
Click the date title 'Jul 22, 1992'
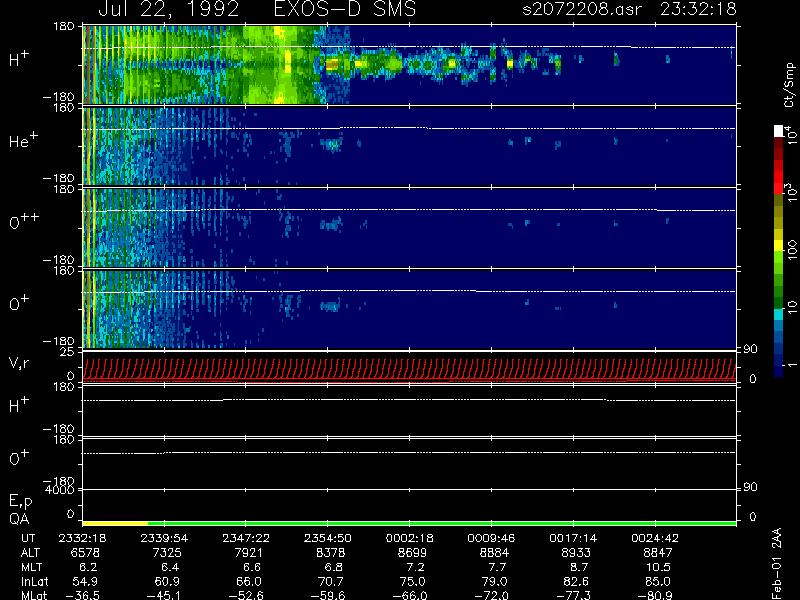[x=168, y=9]
